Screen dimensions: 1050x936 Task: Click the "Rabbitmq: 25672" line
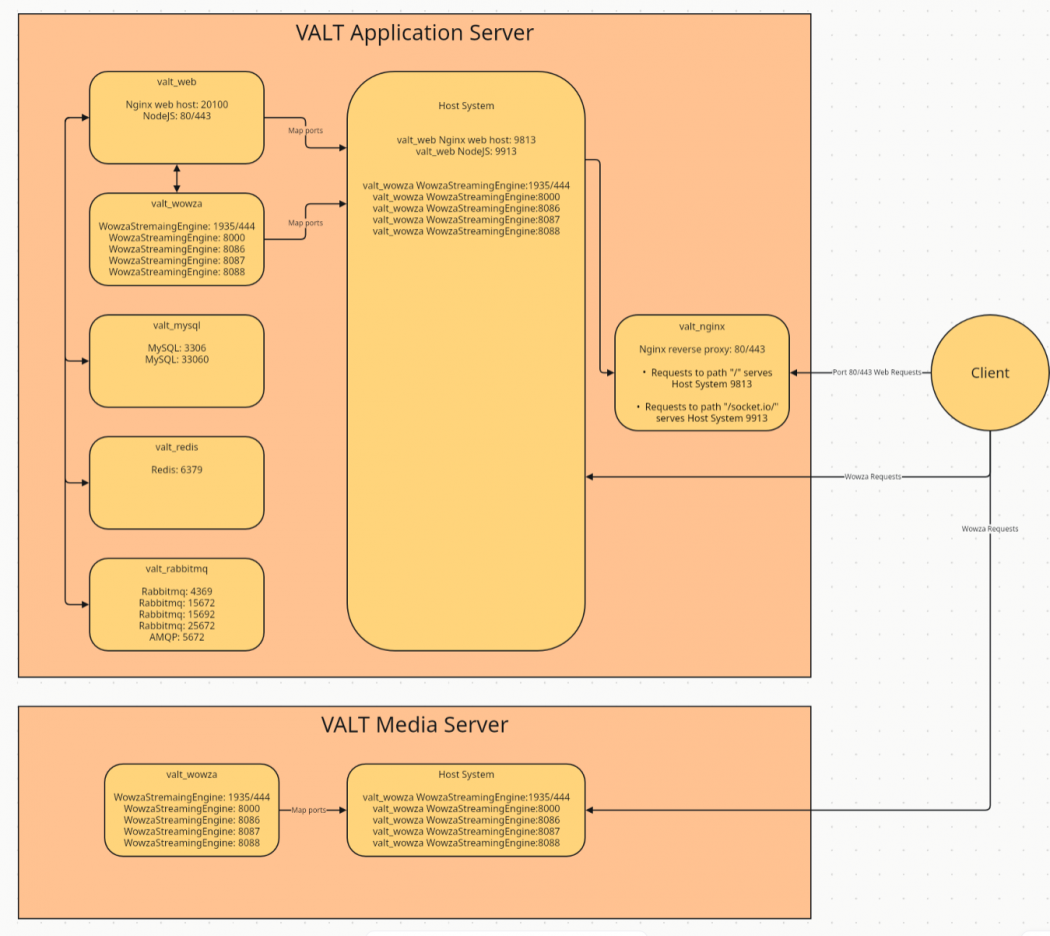[x=177, y=626]
